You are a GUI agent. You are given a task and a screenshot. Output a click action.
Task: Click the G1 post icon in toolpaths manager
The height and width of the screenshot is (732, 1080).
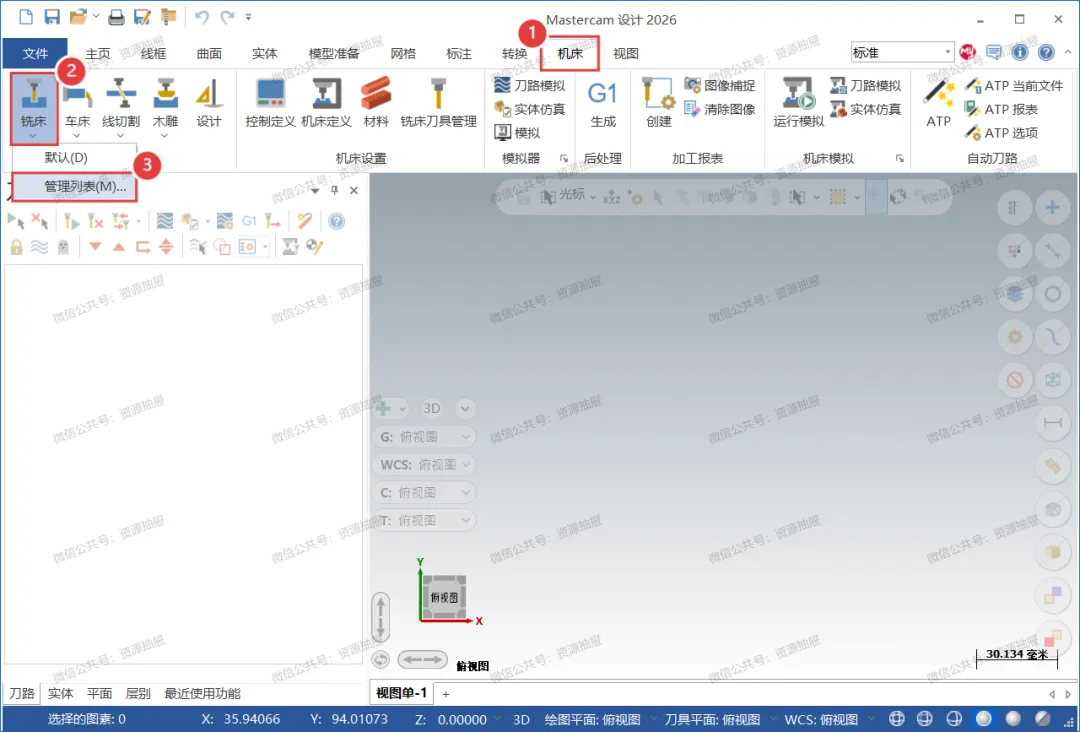tap(249, 221)
